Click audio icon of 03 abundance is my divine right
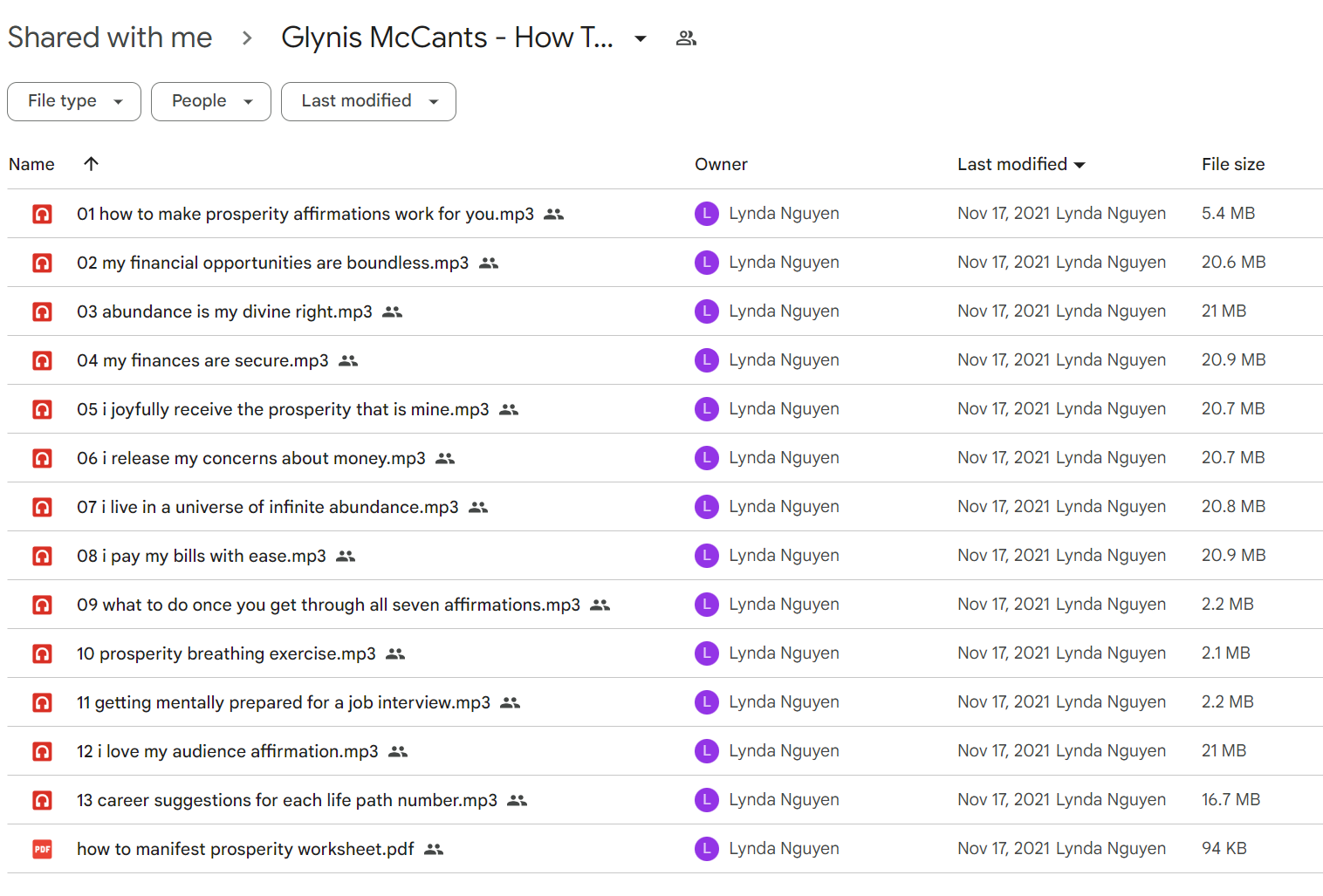The height and width of the screenshot is (896, 1323). click(x=42, y=311)
